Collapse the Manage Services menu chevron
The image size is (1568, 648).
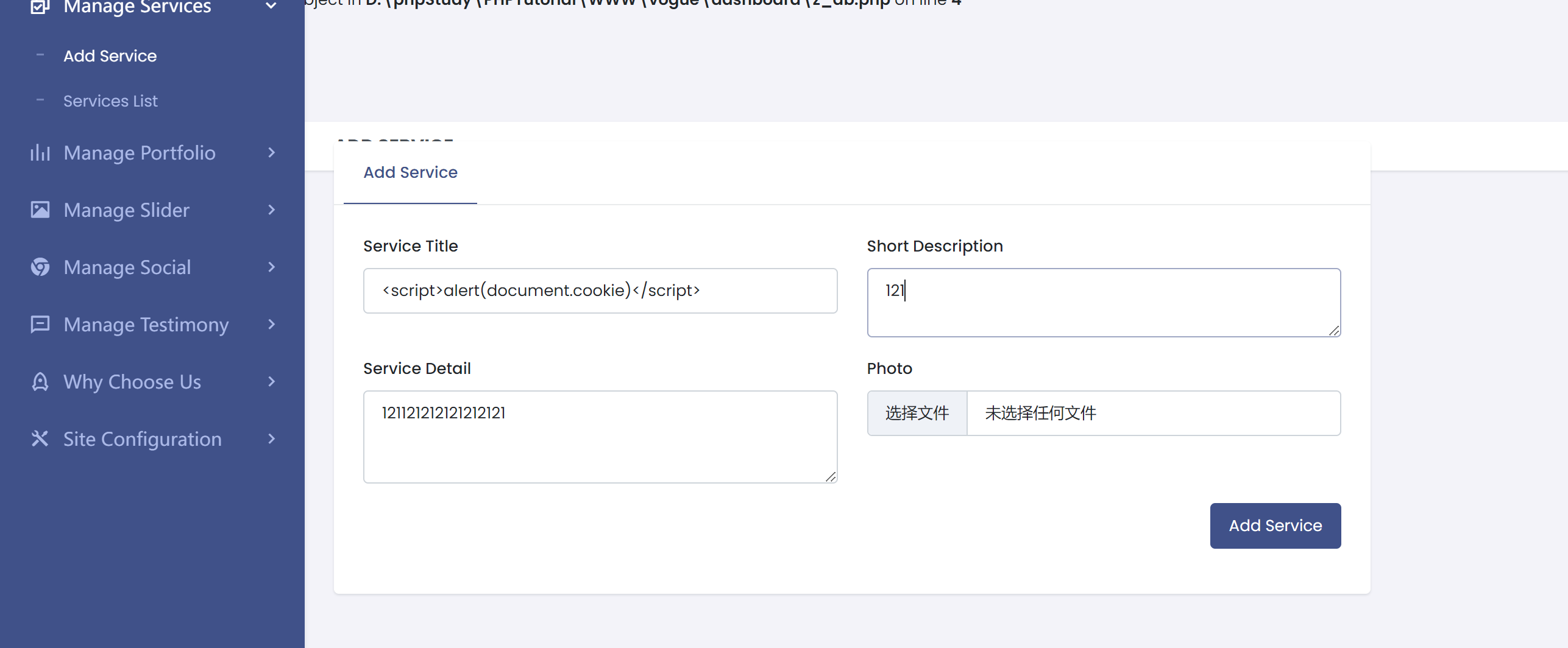tap(272, 6)
